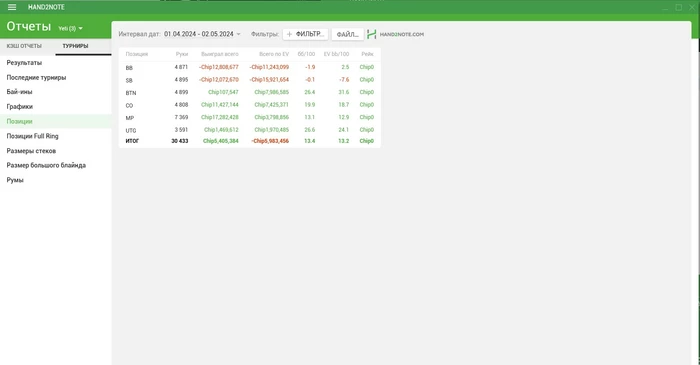Open the Графики report
Viewport: 700px width, 365px height.
tap(20, 107)
